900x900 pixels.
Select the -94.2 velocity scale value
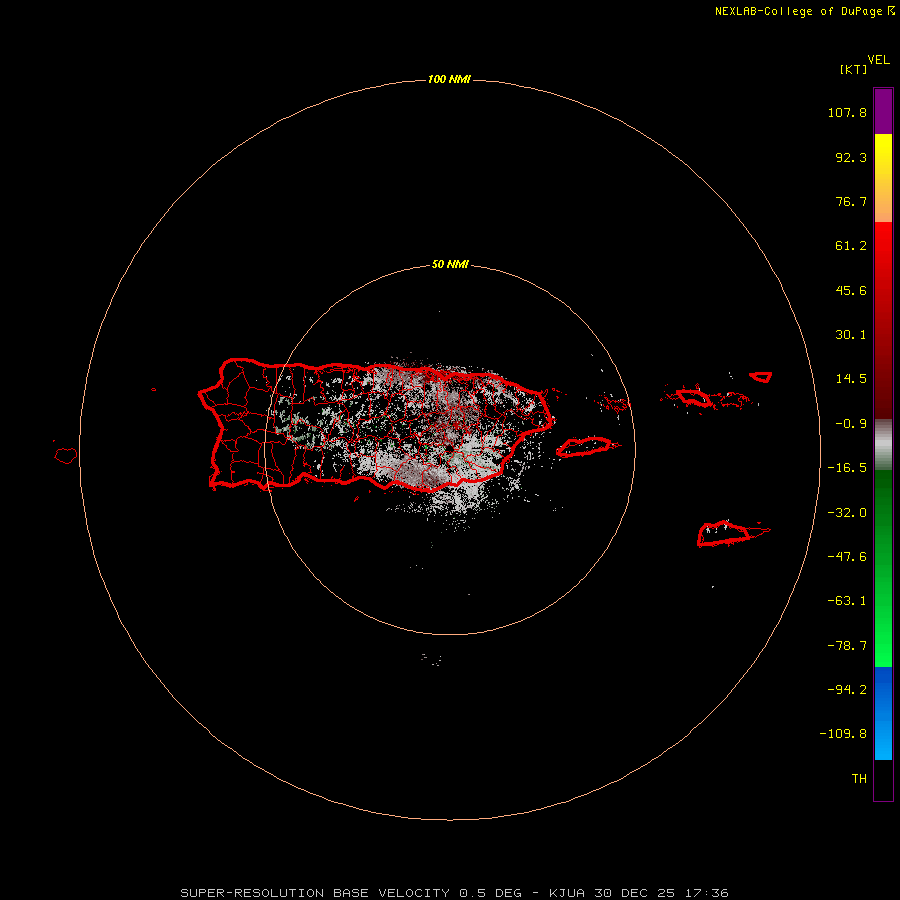(847, 690)
